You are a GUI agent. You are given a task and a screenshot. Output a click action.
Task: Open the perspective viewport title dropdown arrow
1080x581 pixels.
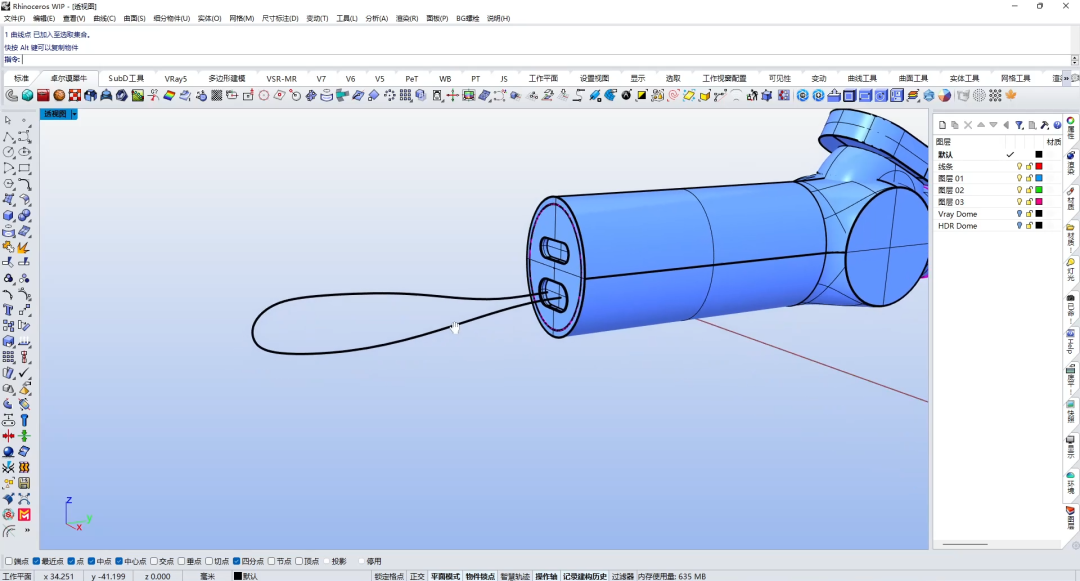click(x=74, y=114)
